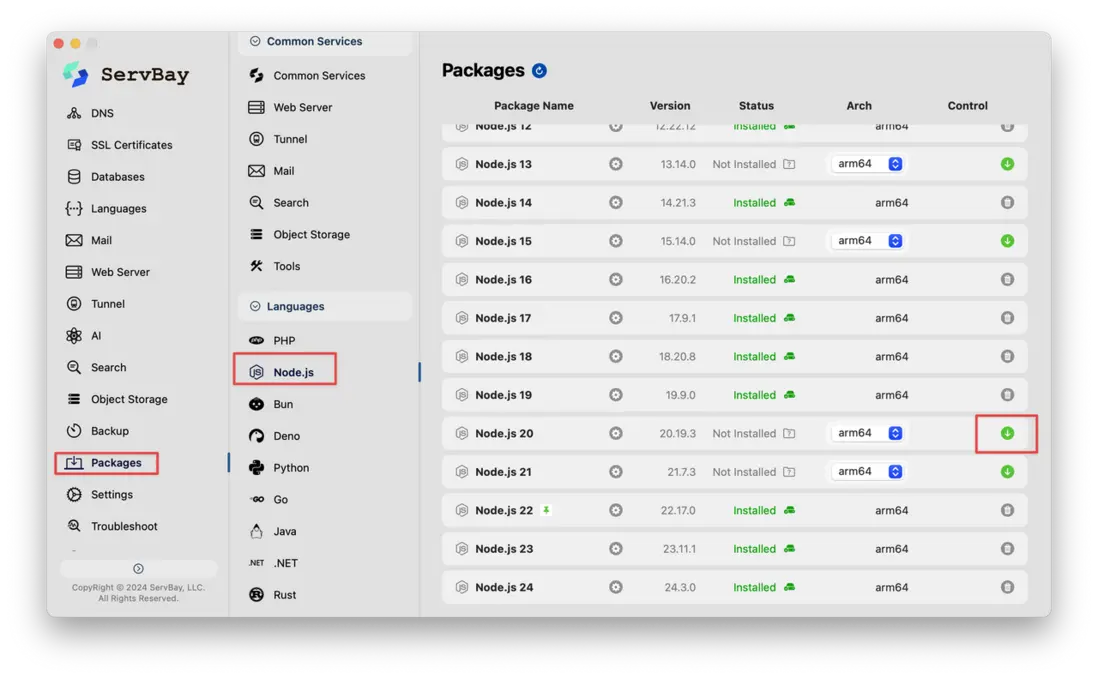
Task: Open the AI section in the sidebar
Action: tap(96, 336)
